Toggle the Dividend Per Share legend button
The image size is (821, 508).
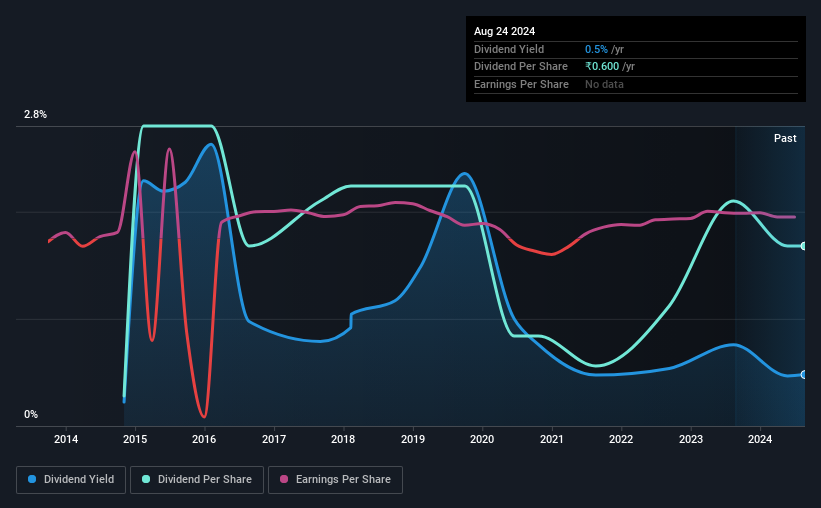[197, 480]
